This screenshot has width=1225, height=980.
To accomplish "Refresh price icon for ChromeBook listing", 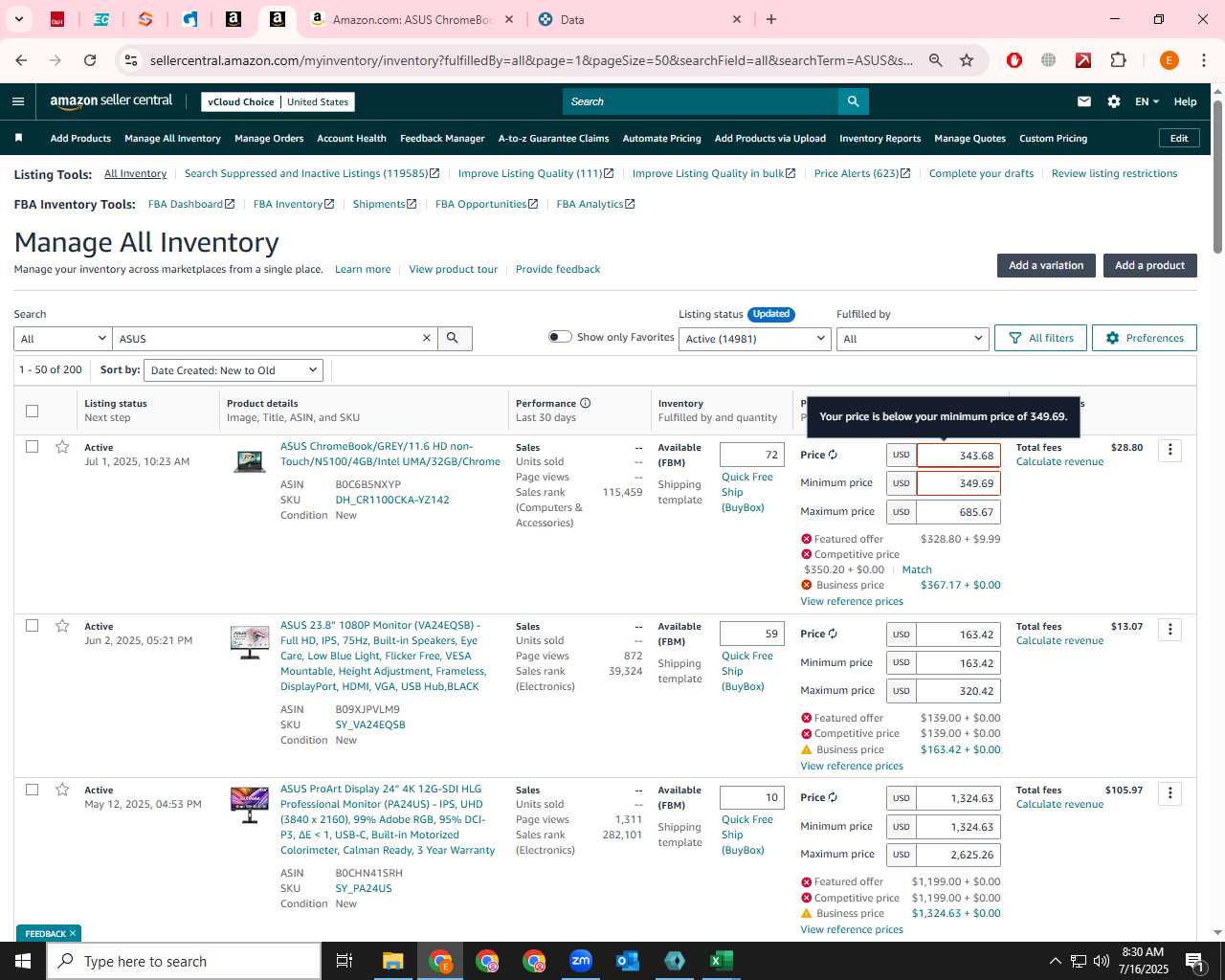I will [833, 455].
